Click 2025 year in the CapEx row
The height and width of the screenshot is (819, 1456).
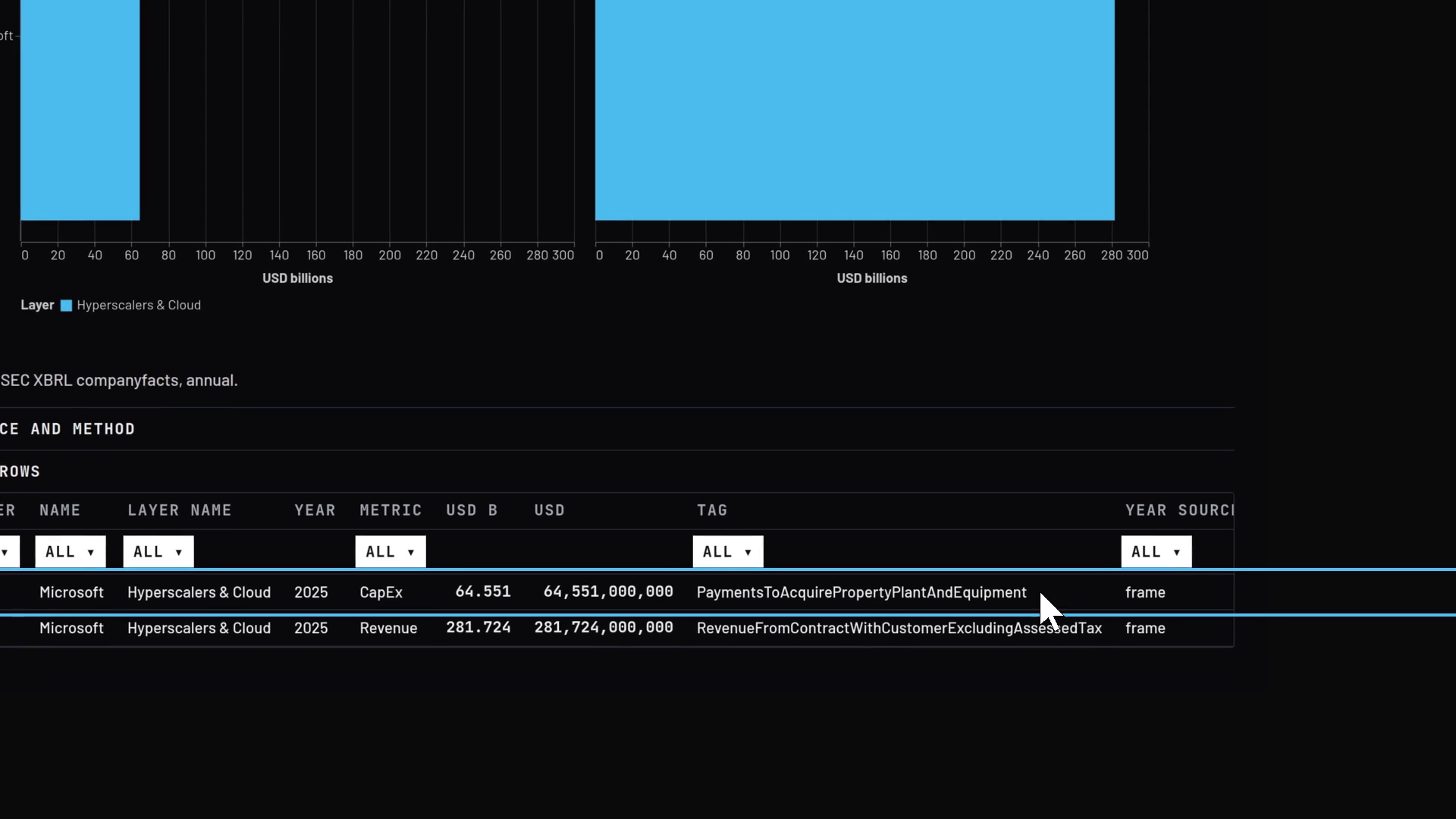tap(311, 592)
